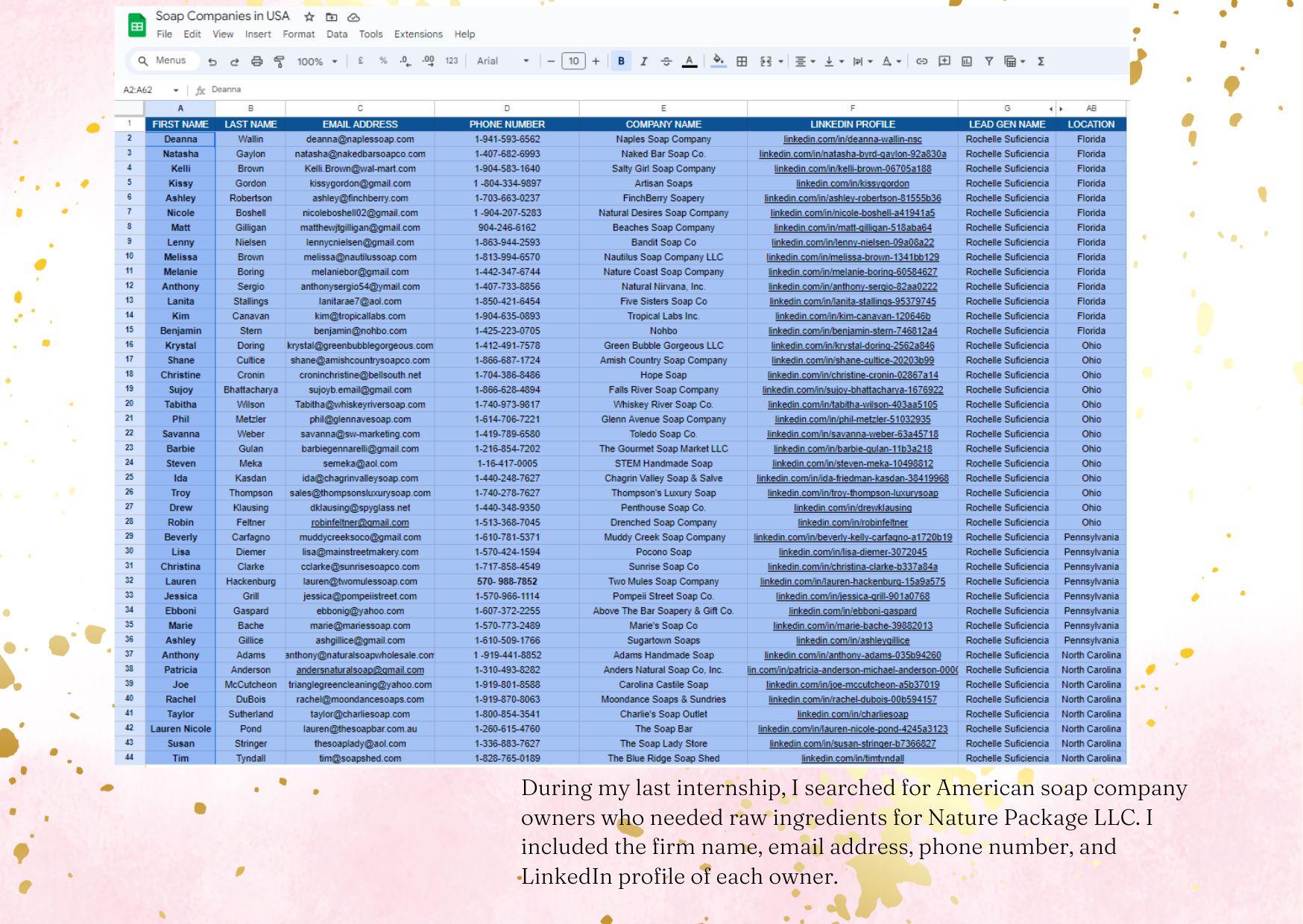1303x924 pixels.
Task: Open the Tools menu
Action: (370, 34)
